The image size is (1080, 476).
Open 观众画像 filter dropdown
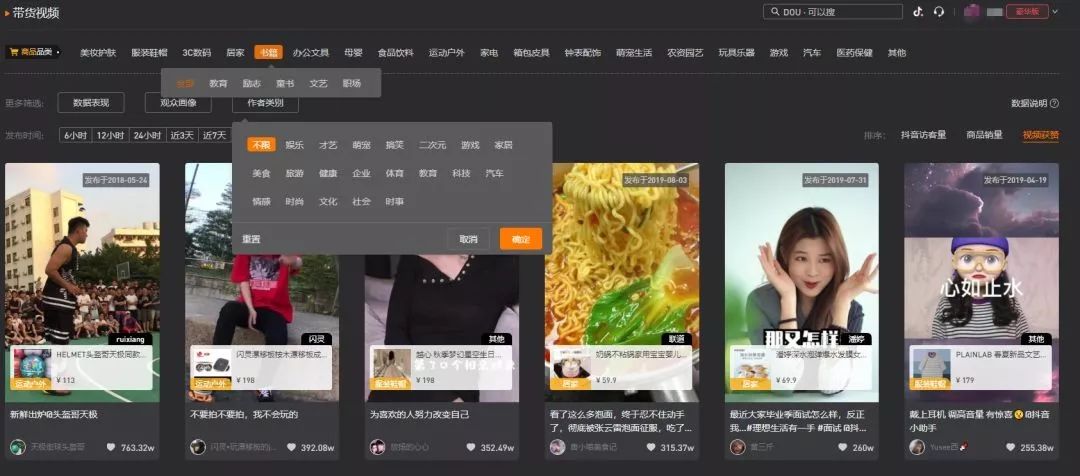[178, 103]
